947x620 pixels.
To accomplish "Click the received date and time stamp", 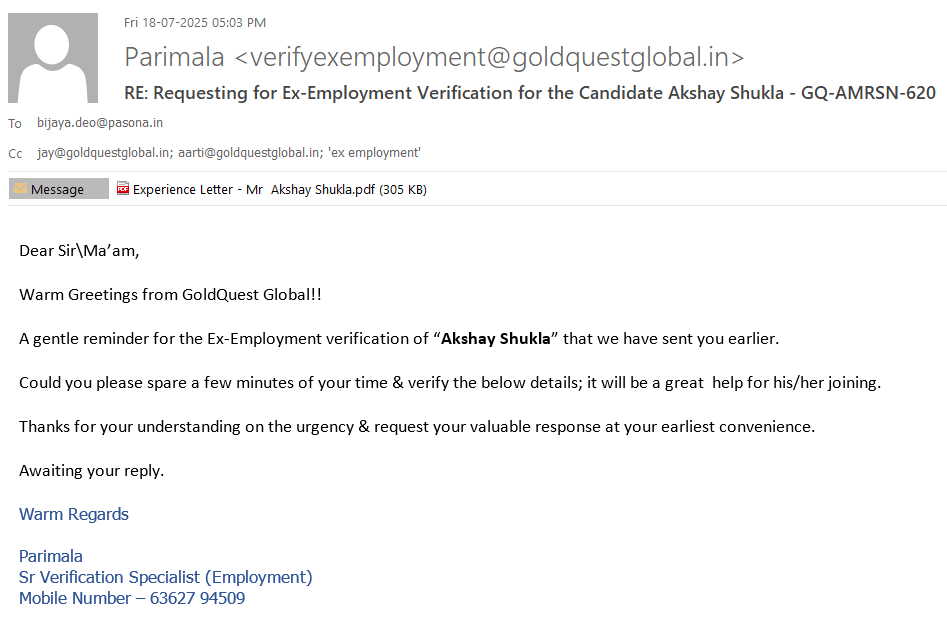I will coord(195,22).
